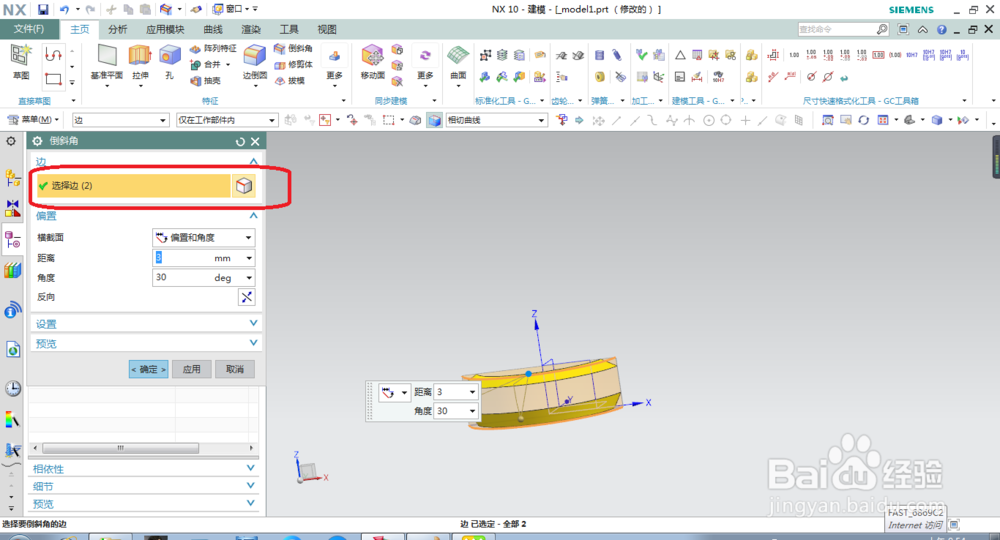Click the 修剪体 trim body tool
Viewport: 1000px width, 540px height.
pyautogui.click(x=293, y=64)
